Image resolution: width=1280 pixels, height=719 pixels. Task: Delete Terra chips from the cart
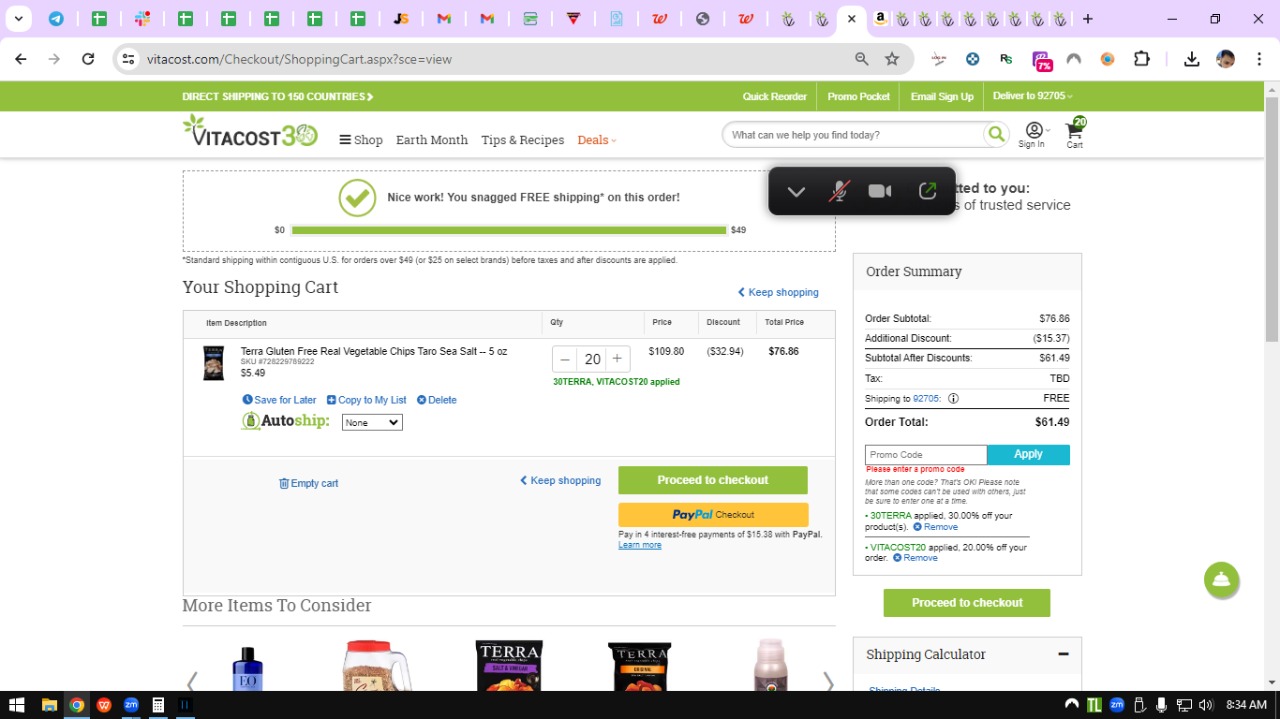pyautogui.click(x=436, y=400)
